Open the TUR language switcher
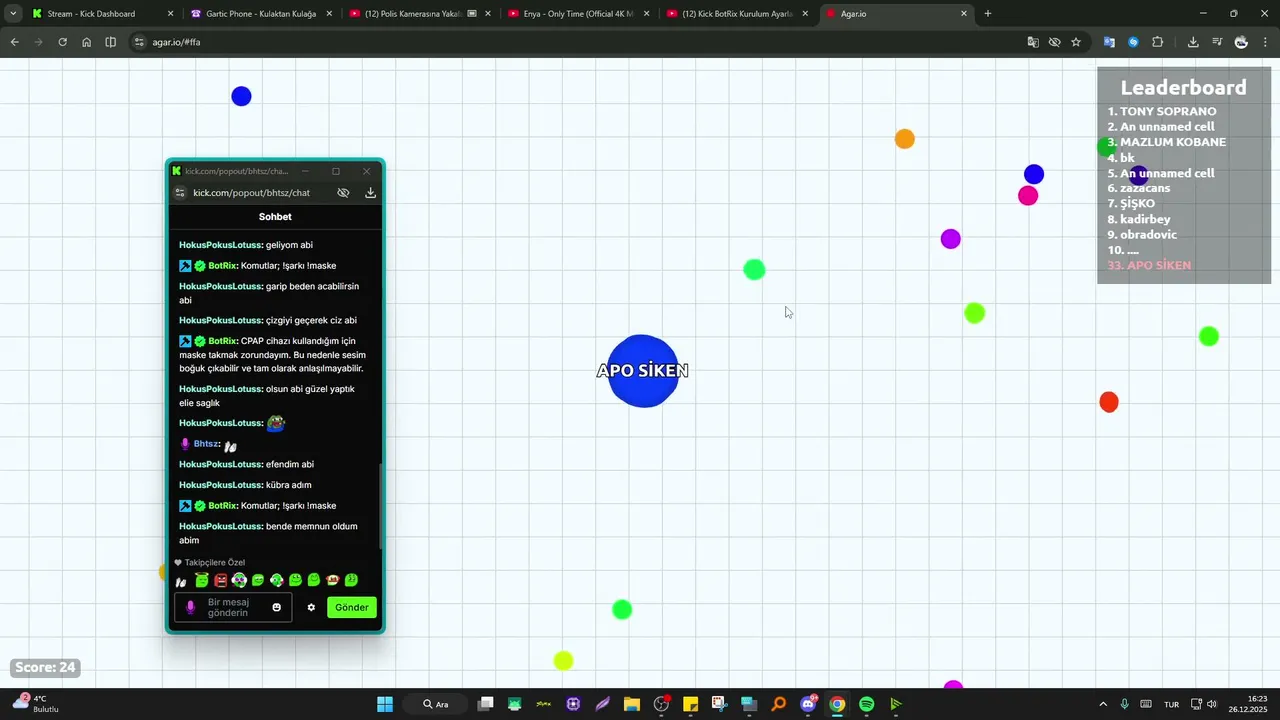Viewport: 1280px width, 720px height. point(1171,704)
